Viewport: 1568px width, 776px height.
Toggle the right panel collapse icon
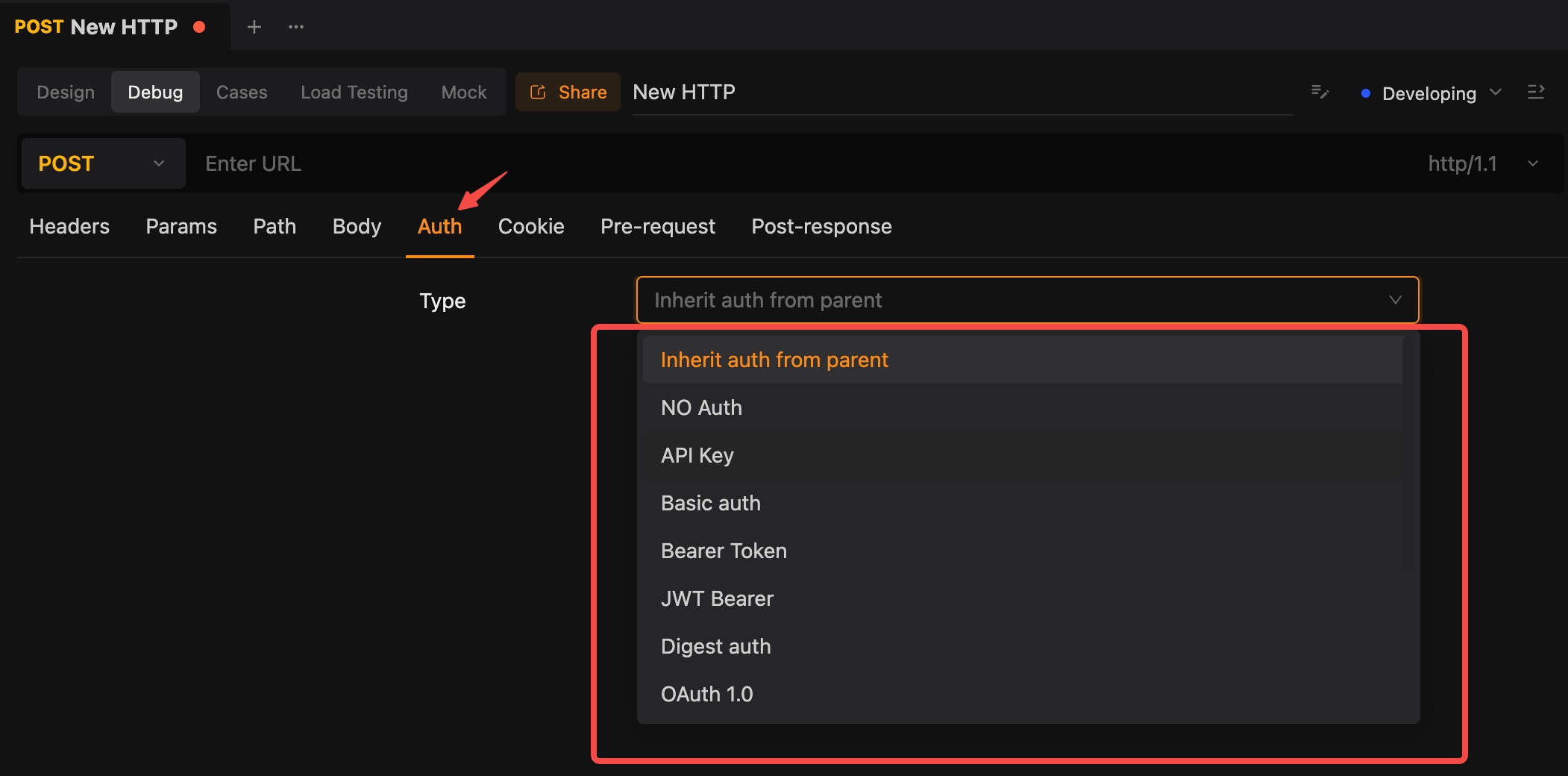1536,92
